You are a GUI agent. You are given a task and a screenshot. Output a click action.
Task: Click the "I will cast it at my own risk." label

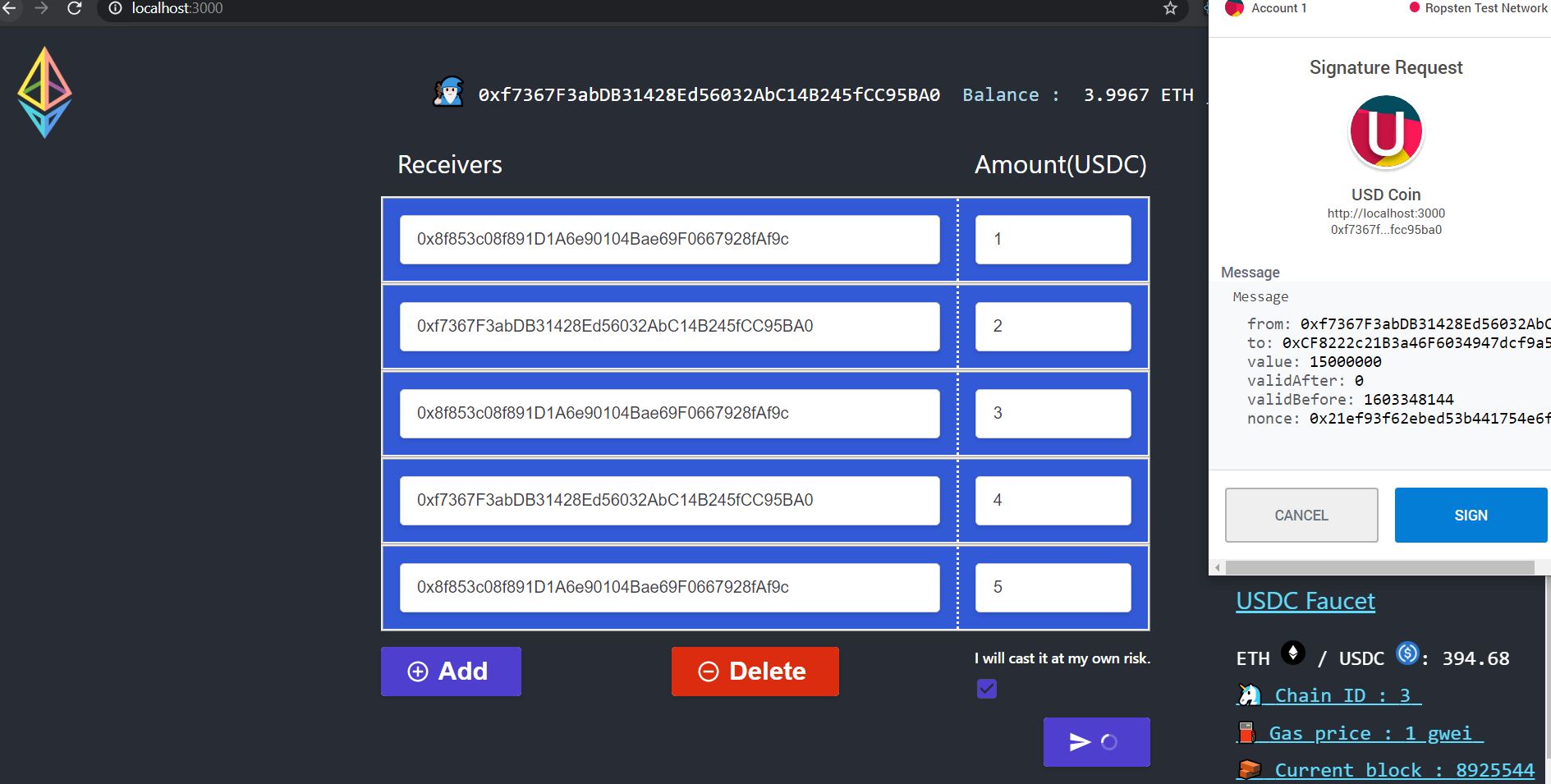click(1062, 658)
